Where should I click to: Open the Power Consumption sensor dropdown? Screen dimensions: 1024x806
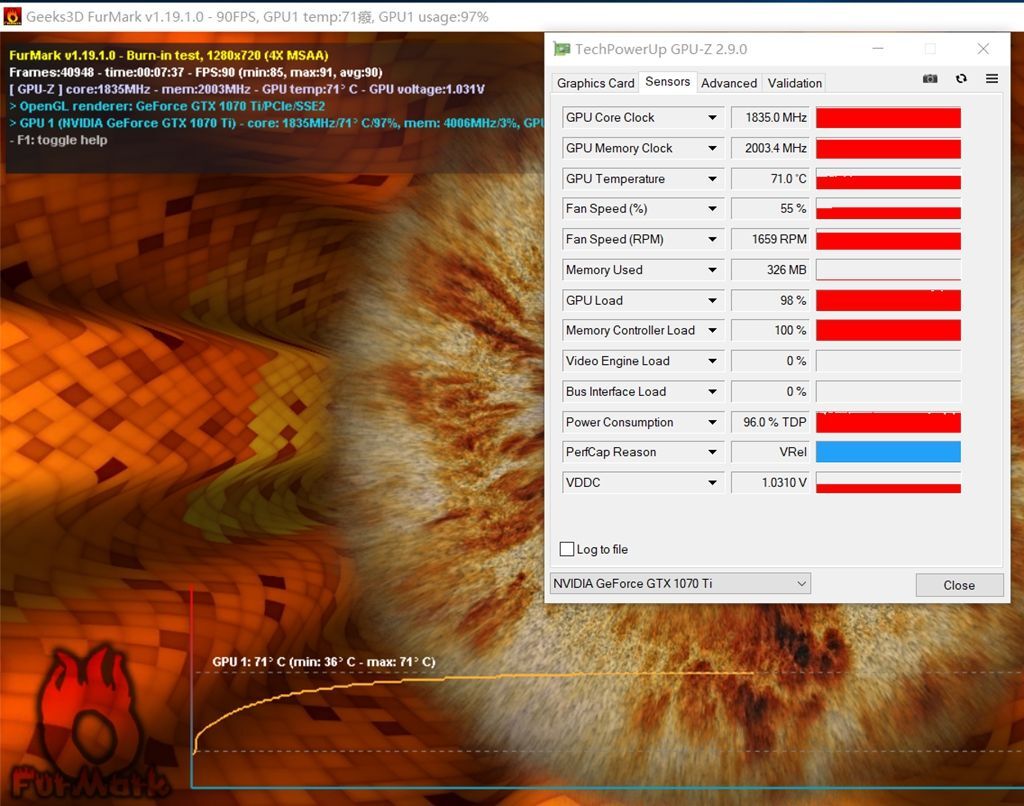tap(712, 423)
